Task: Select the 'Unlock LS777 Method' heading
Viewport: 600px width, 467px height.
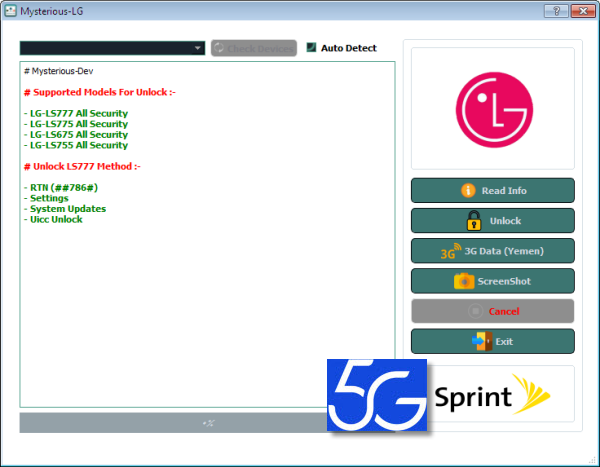Action: click(82, 167)
